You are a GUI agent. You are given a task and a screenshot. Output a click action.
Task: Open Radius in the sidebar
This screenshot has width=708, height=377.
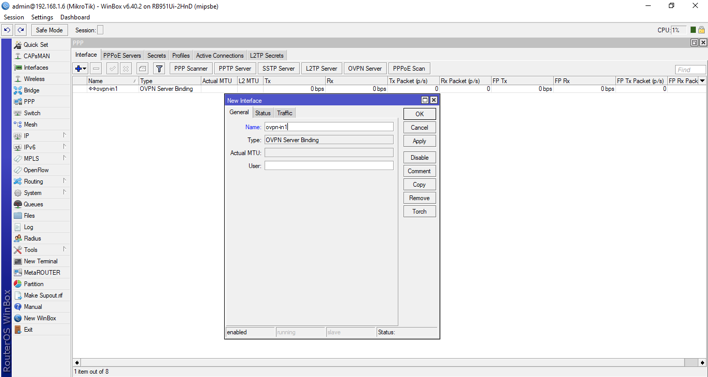[33, 238]
